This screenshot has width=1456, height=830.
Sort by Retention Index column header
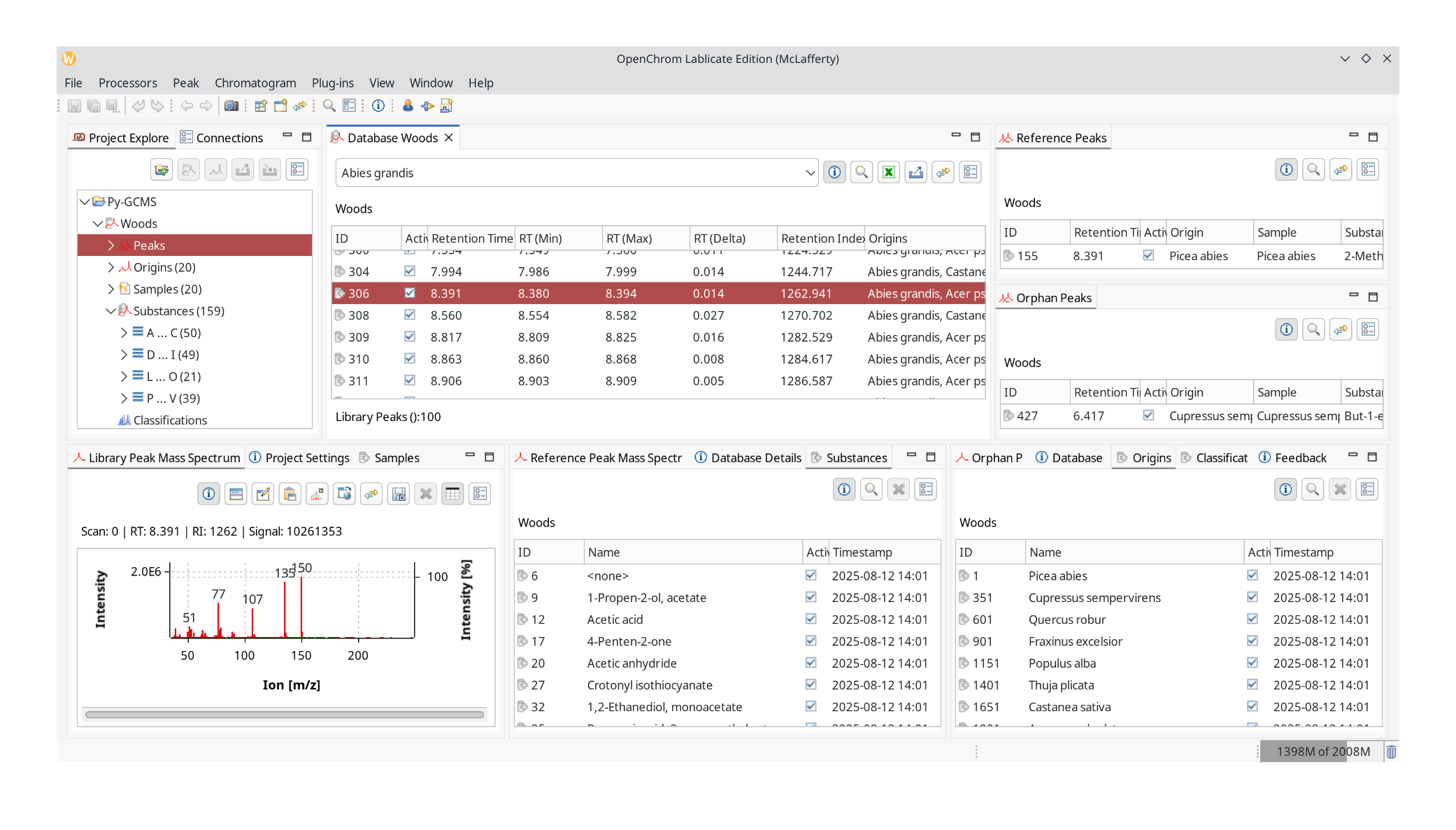pos(821,238)
